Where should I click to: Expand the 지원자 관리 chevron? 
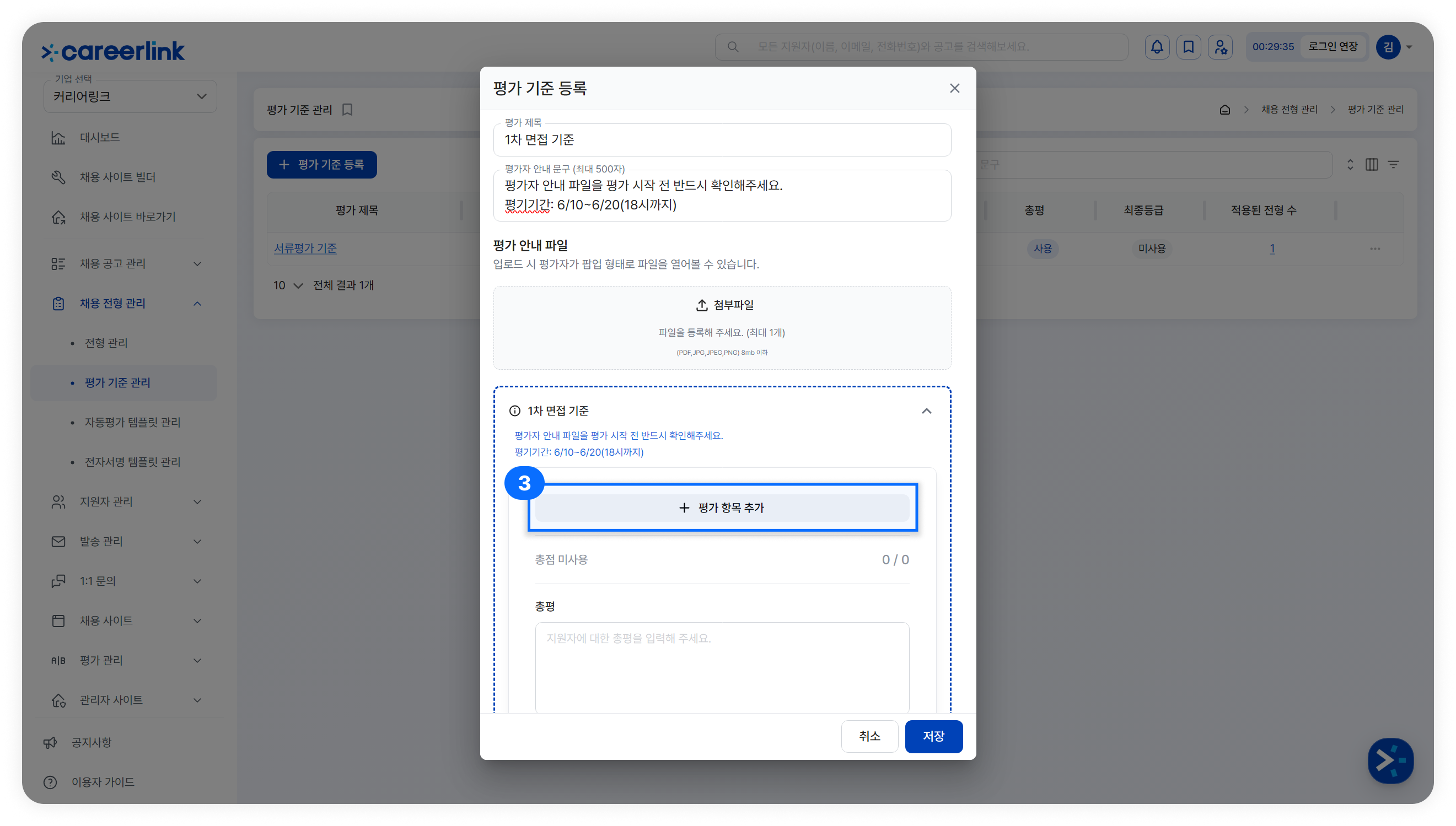pyautogui.click(x=197, y=502)
